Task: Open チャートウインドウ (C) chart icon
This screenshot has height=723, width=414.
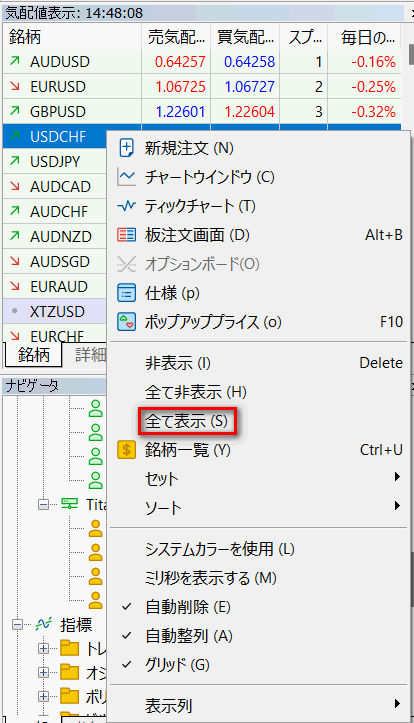Action: pyautogui.click(x=126, y=177)
